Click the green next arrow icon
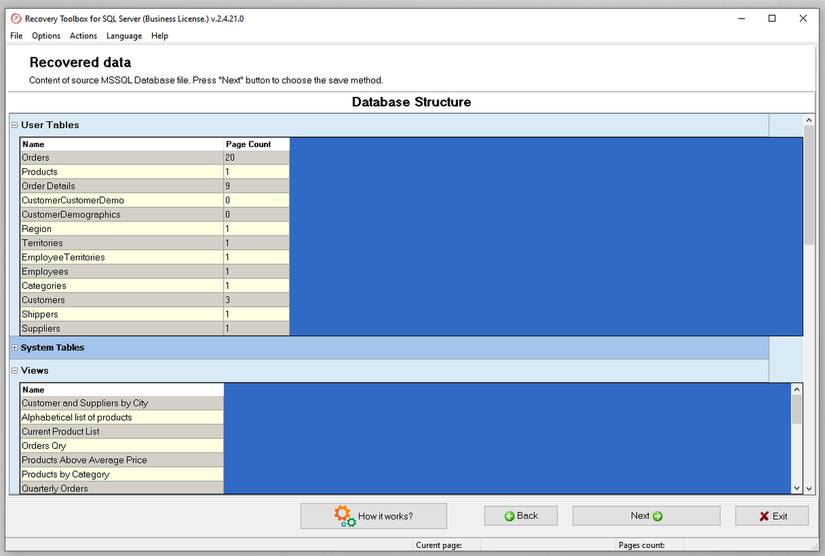 pos(657,516)
